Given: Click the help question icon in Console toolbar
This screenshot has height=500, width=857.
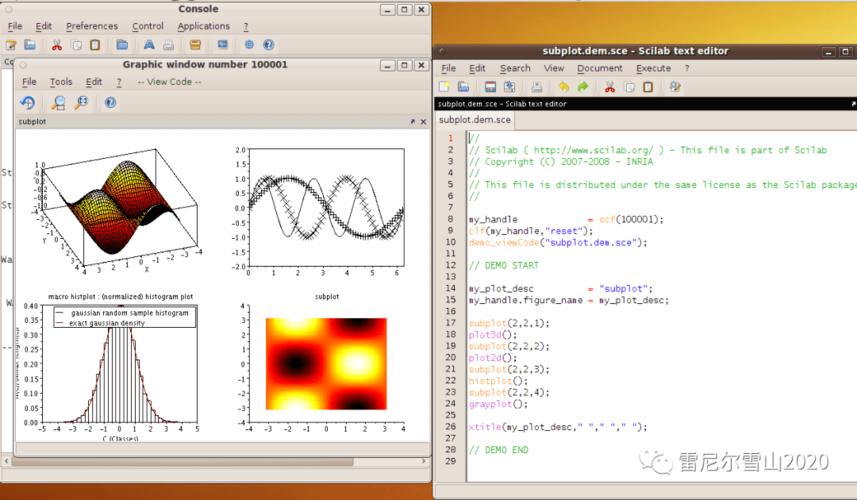Looking at the screenshot, I should click(268, 45).
